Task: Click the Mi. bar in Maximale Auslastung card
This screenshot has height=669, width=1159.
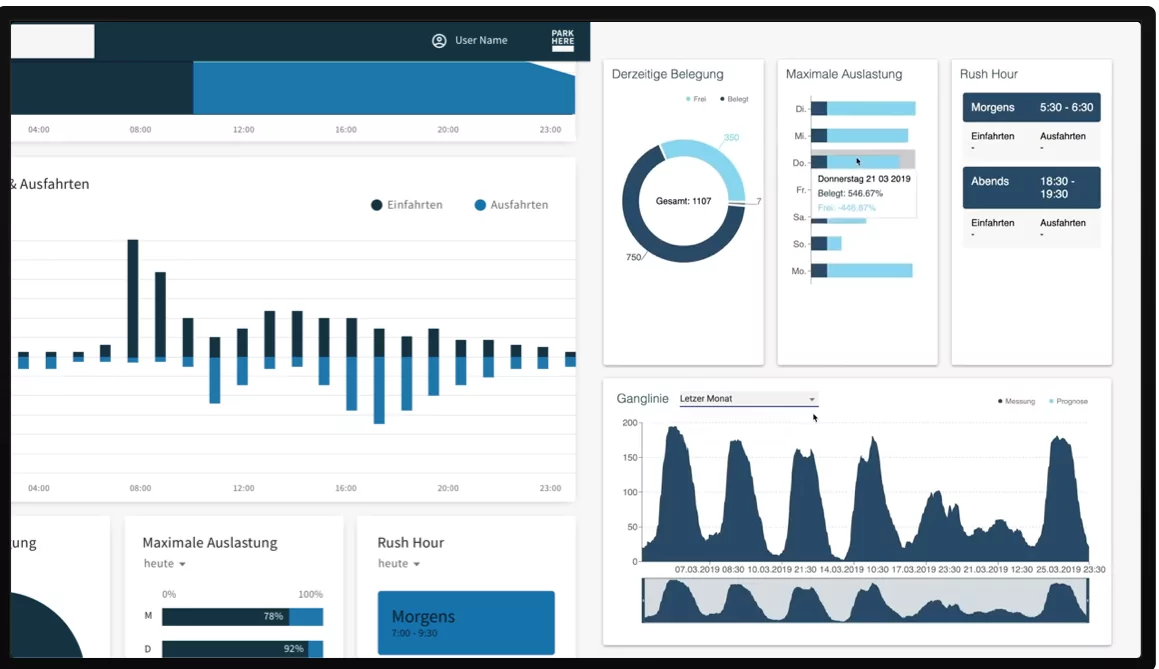Action: [x=860, y=136]
